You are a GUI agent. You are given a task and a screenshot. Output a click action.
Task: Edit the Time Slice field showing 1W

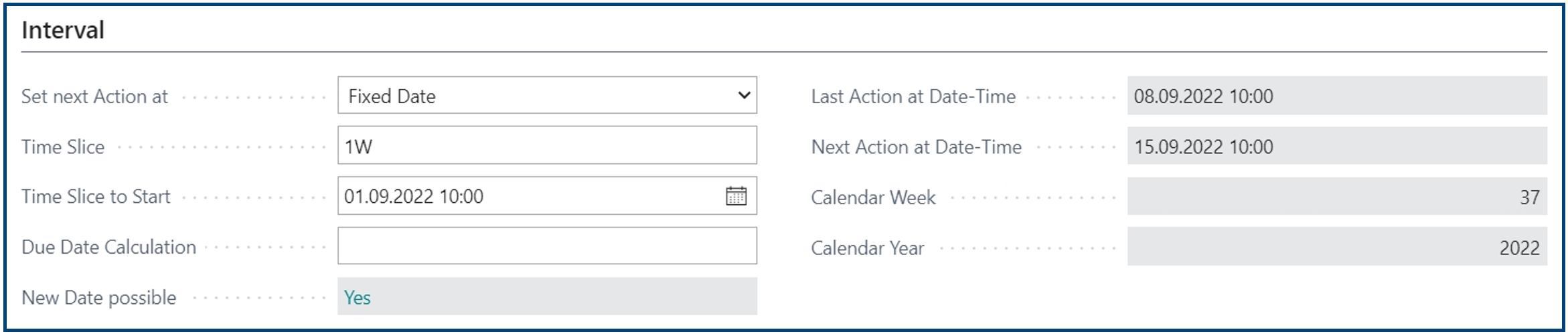pyautogui.click(x=547, y=145)
